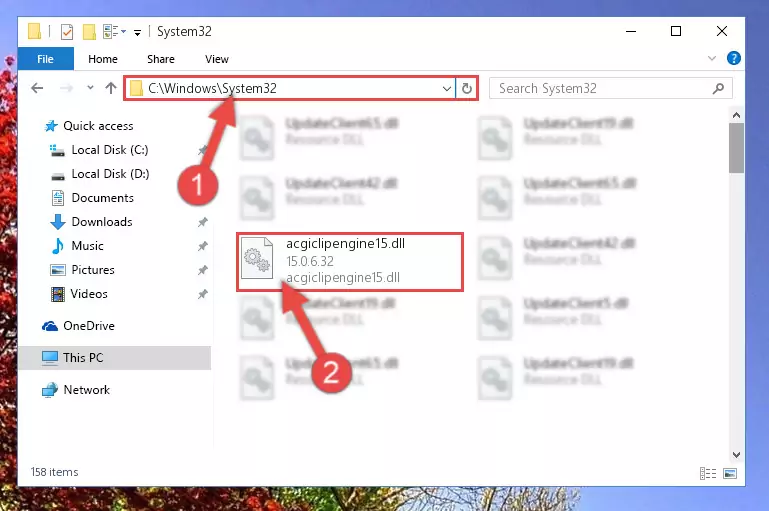Open the recent locations dropdown arrow
The image size is (769, 511).
tap(90, 88)
